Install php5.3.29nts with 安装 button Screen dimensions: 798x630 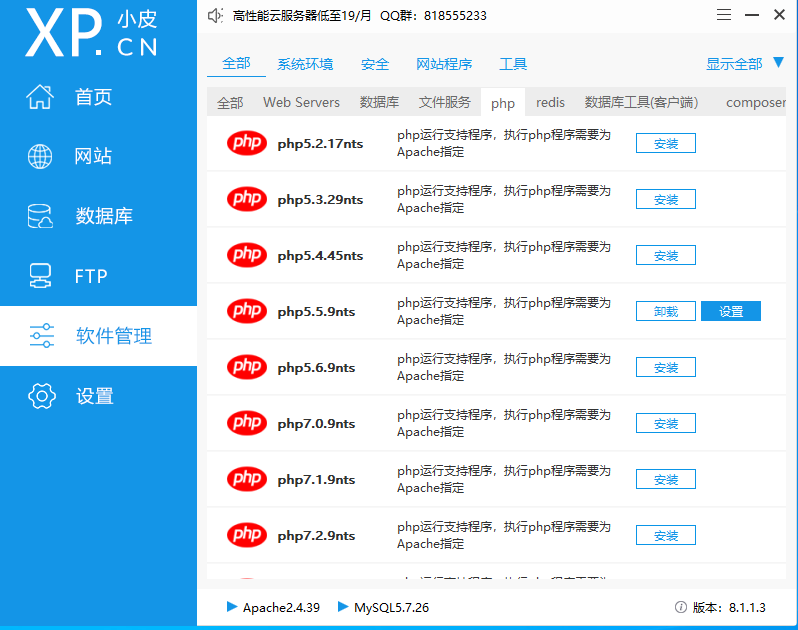[x=666, y=199]
